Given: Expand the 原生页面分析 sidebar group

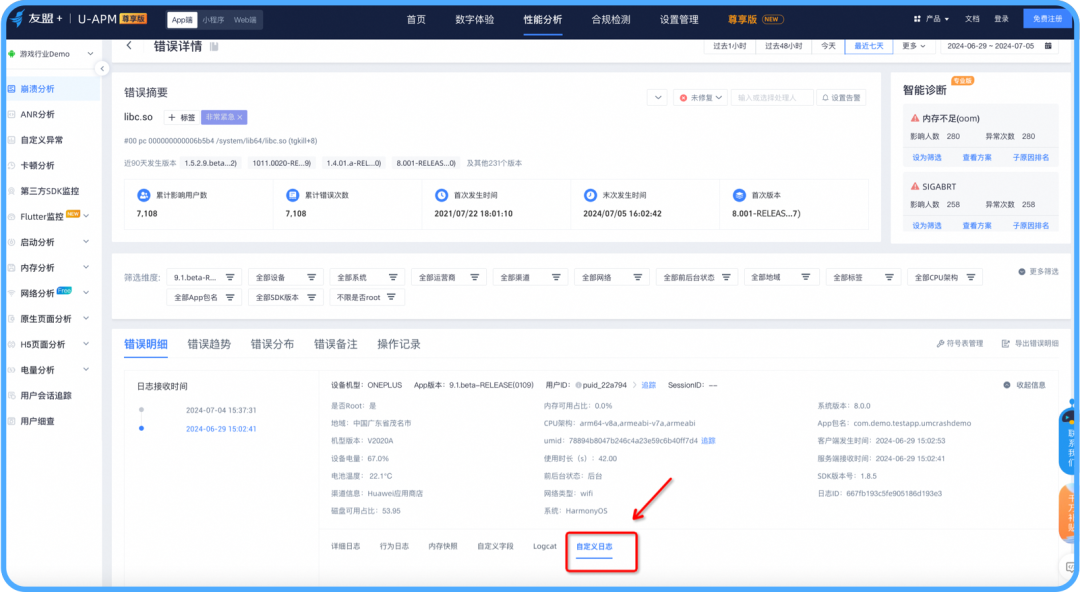Looking at the screenshot, I should click(86, 318).
